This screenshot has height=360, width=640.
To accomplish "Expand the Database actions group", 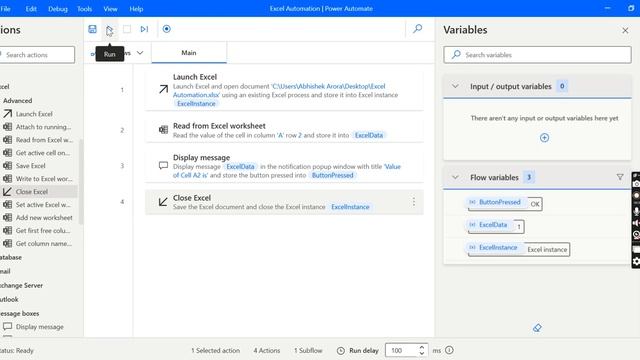I will click(x=11, y=258).
